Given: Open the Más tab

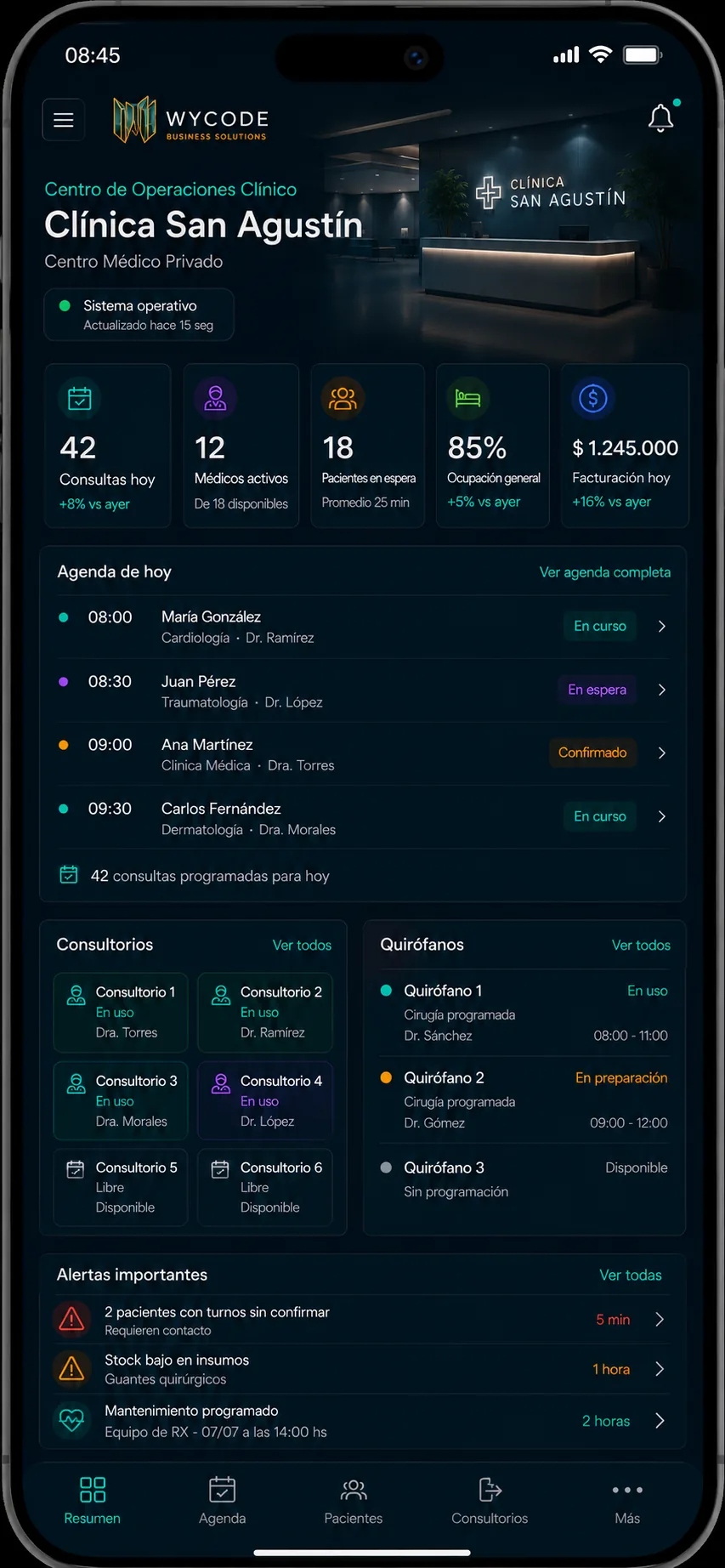Looking at the screenshot, I should coord(627,1501).
